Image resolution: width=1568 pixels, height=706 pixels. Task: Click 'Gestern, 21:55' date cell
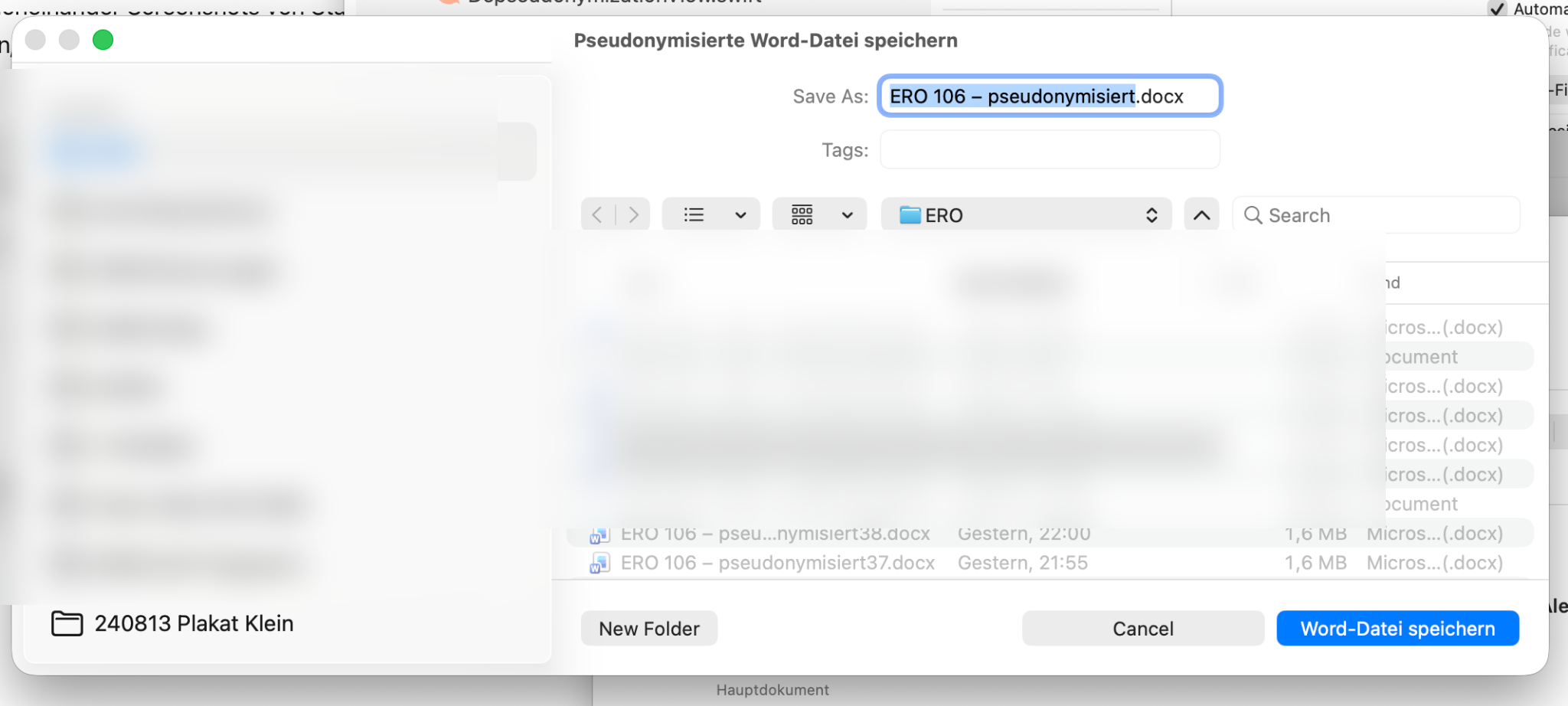(1023, 563)
